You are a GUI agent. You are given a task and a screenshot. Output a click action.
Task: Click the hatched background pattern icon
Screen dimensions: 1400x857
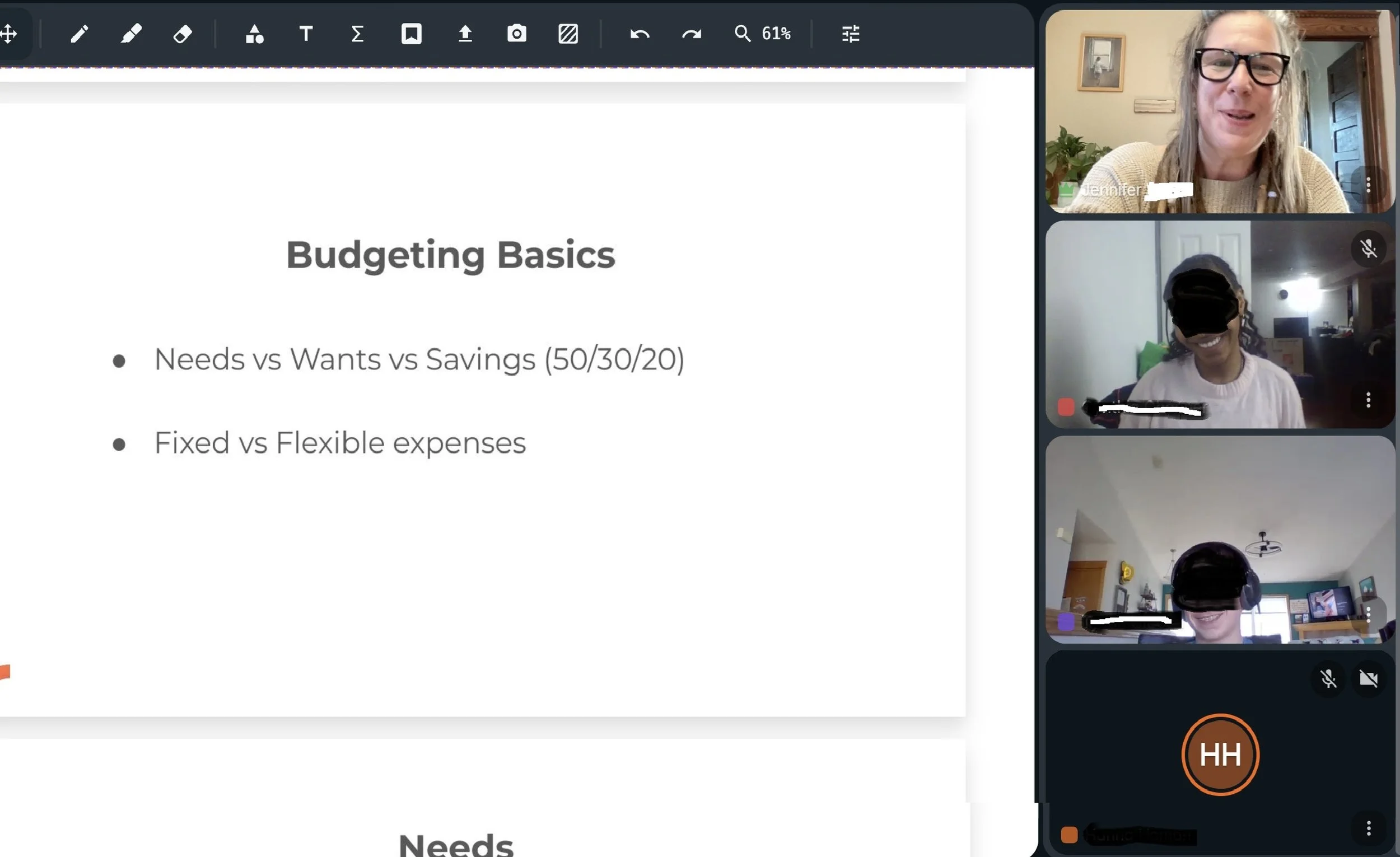(x=568, y=34)
